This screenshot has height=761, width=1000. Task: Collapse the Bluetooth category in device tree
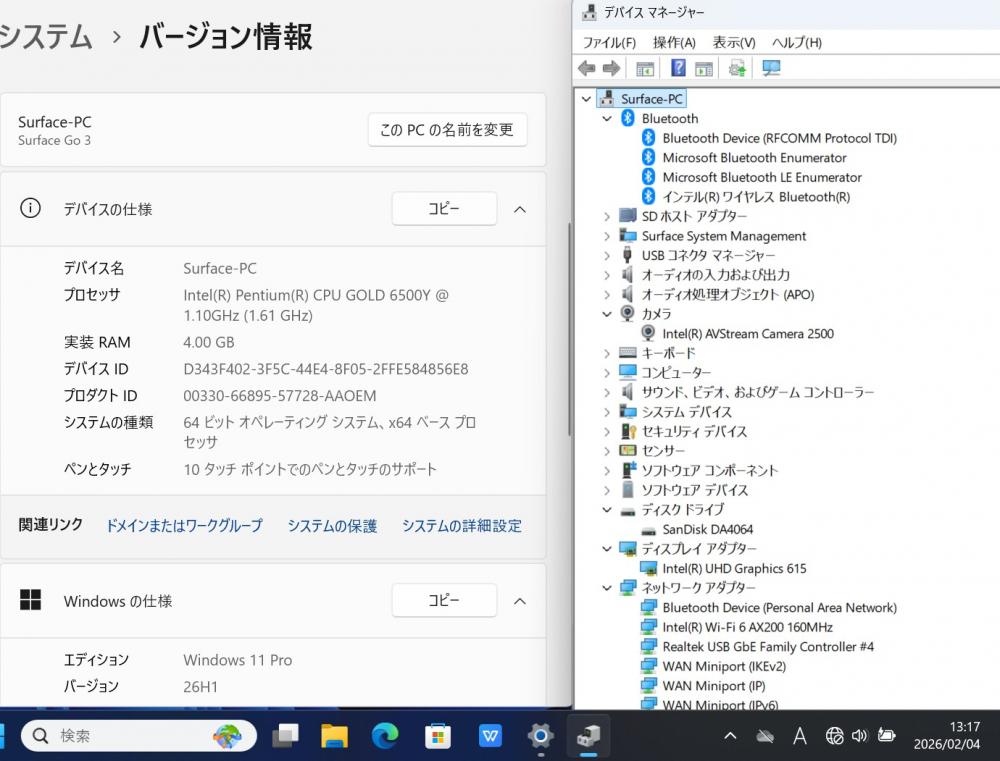[x=606, y=118]
